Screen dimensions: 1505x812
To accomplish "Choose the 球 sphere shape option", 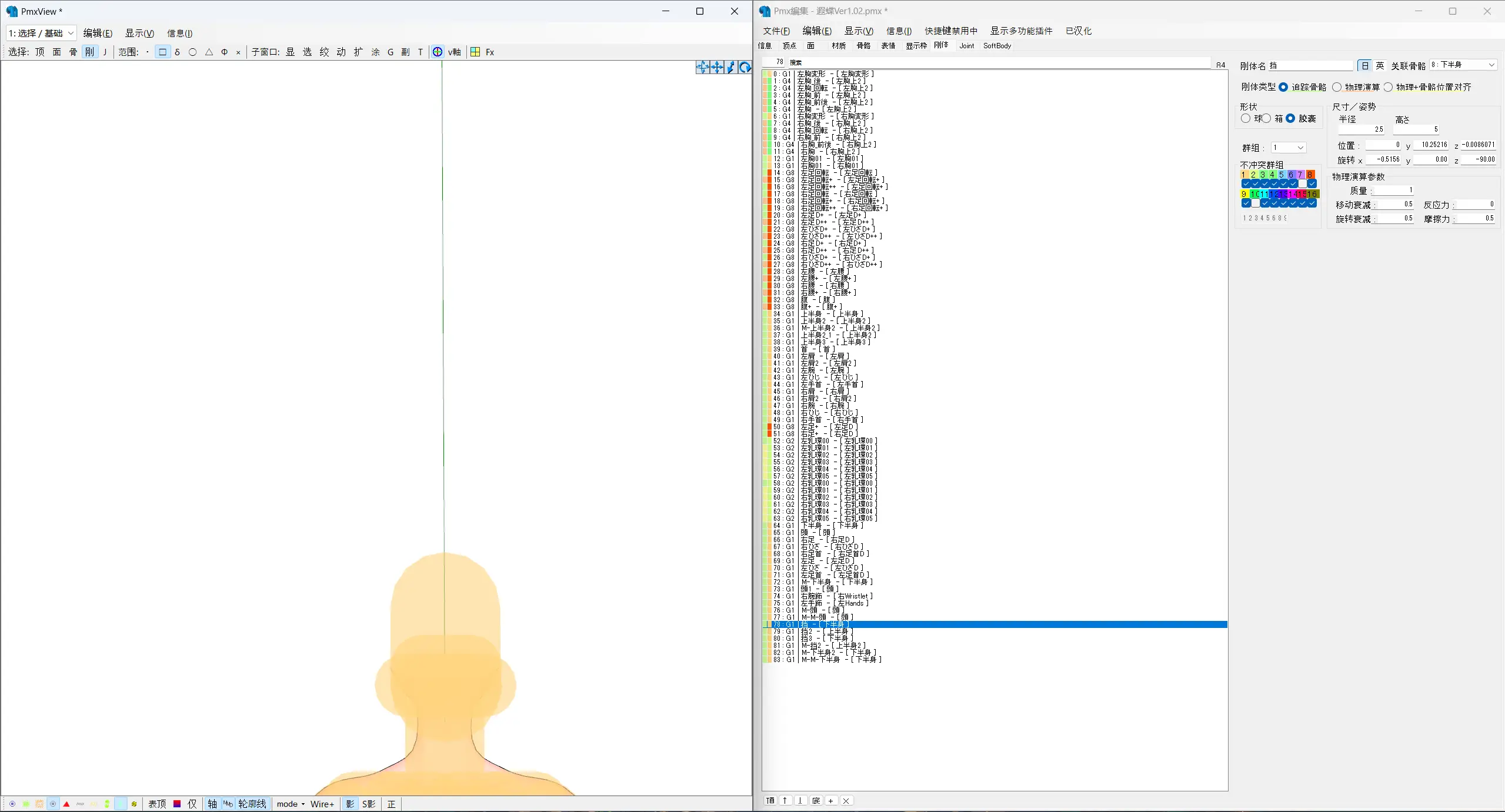I will pyautogui.click(x=1246, y=118).
